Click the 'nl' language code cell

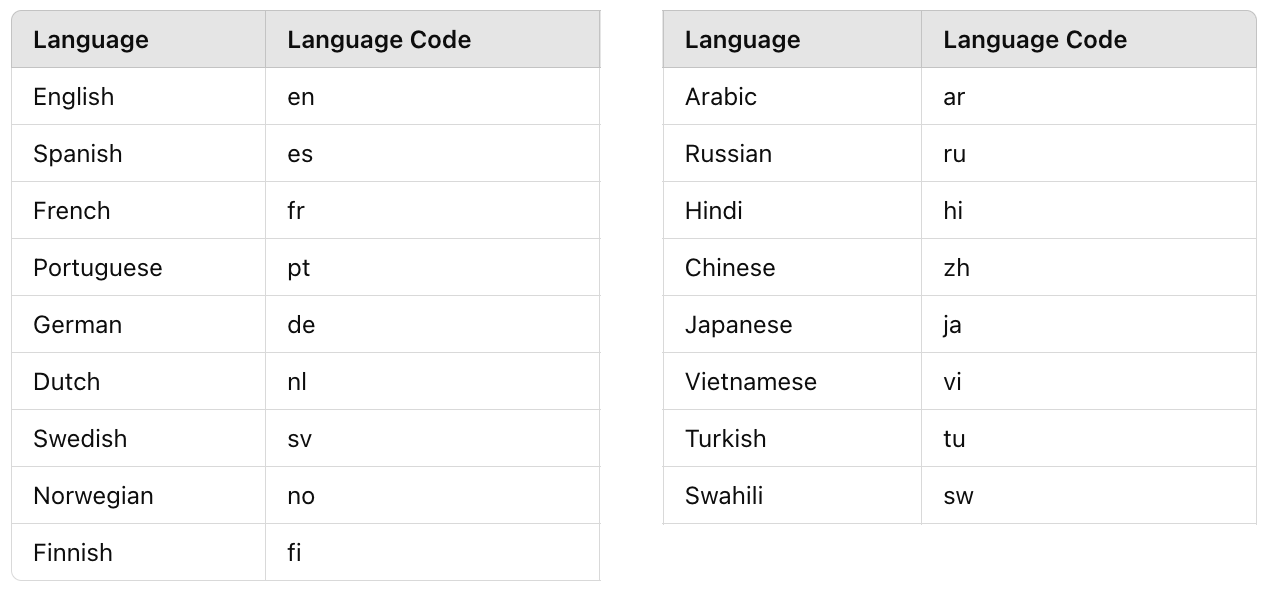297,382
